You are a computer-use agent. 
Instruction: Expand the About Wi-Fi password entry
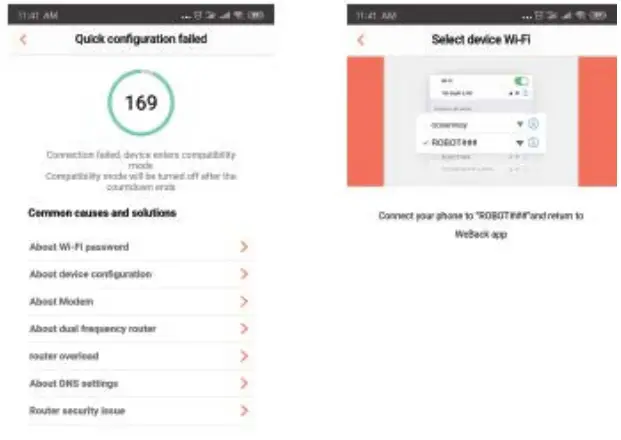[x=244, y=246]
